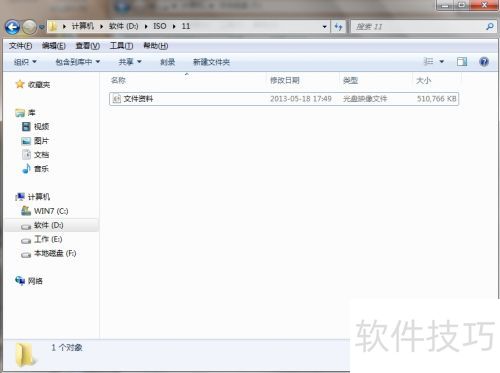Click the 视频 film icon
The width and height of the screenshot is (500, 373).
pos(26,127)
